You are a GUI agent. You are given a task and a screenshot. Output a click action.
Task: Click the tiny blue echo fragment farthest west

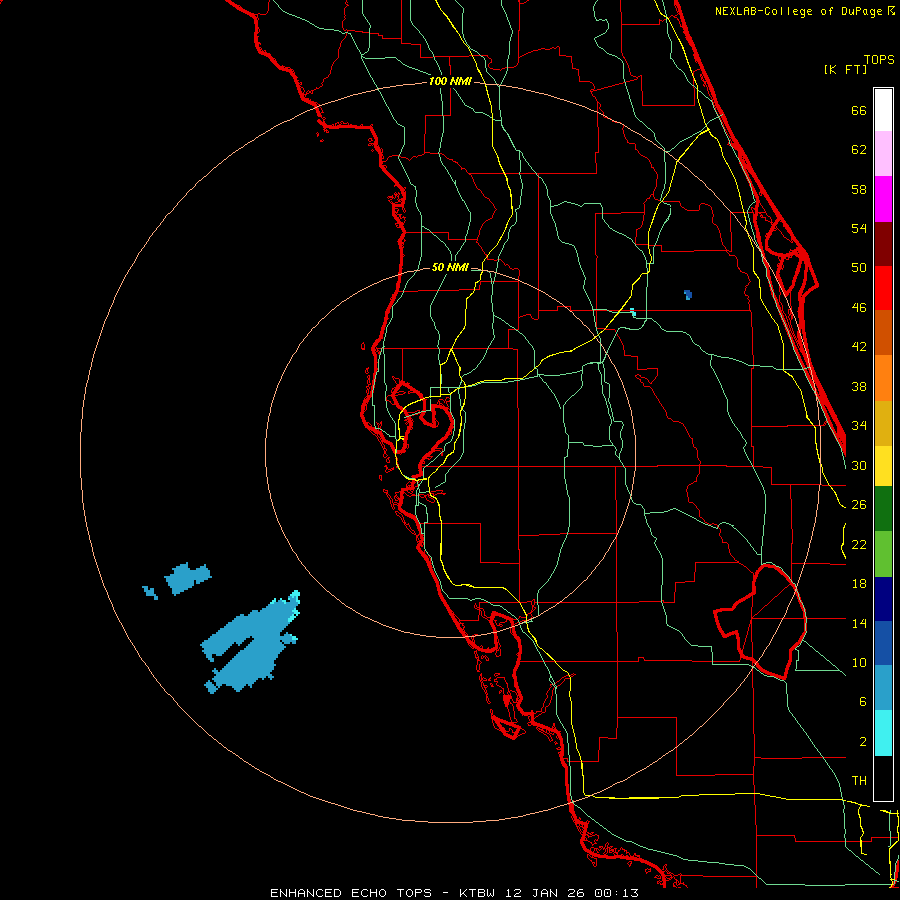pos(150,592)
